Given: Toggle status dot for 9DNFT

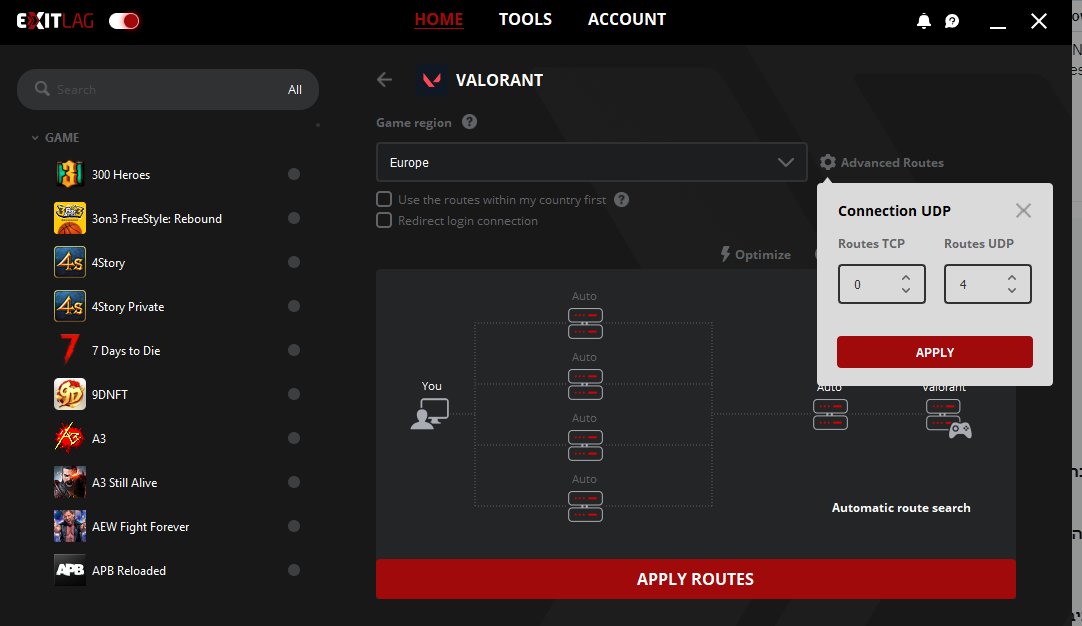Looking at the screenshot, I should coord(294,394).
